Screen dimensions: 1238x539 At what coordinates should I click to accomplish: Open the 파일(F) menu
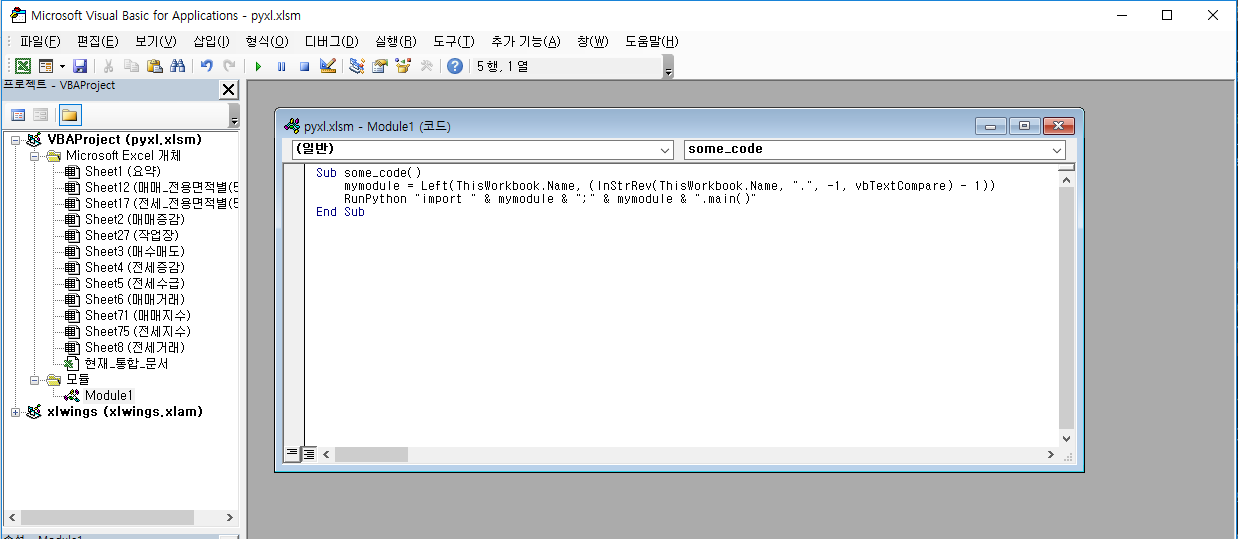pyautogui.click(x=40, y=41)
